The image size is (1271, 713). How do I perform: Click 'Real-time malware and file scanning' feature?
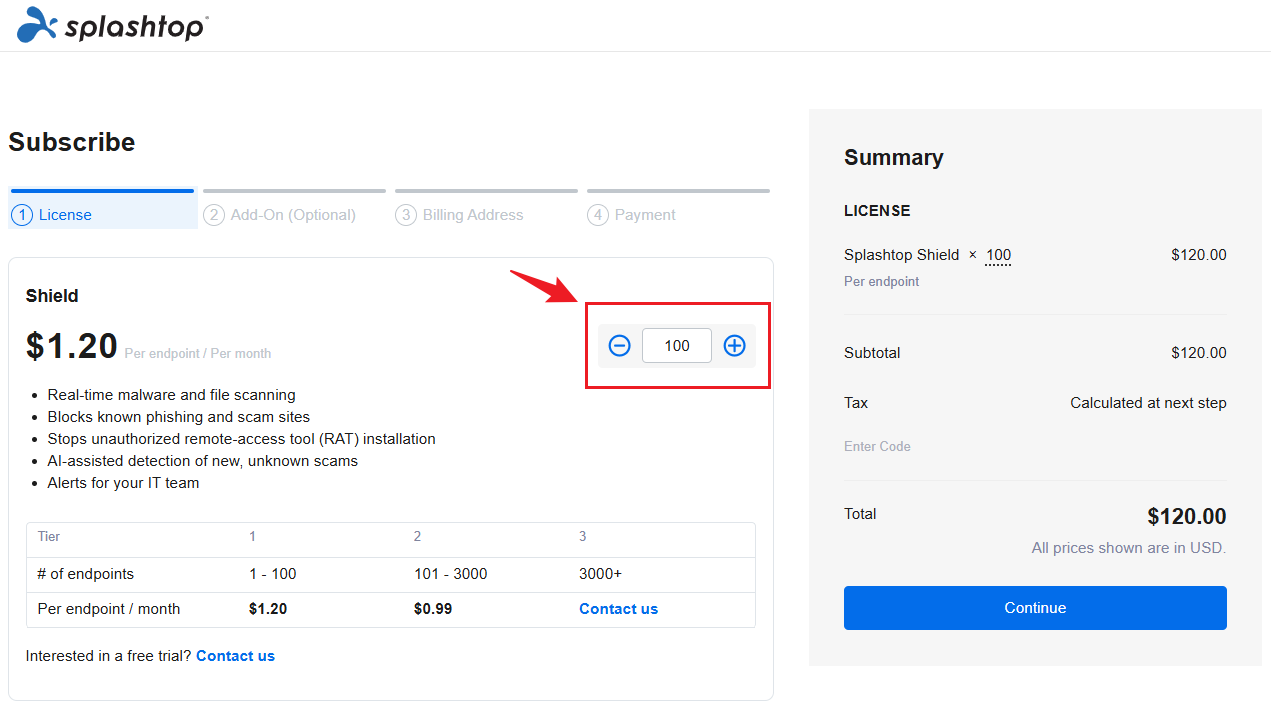click(x=171, y=395)
